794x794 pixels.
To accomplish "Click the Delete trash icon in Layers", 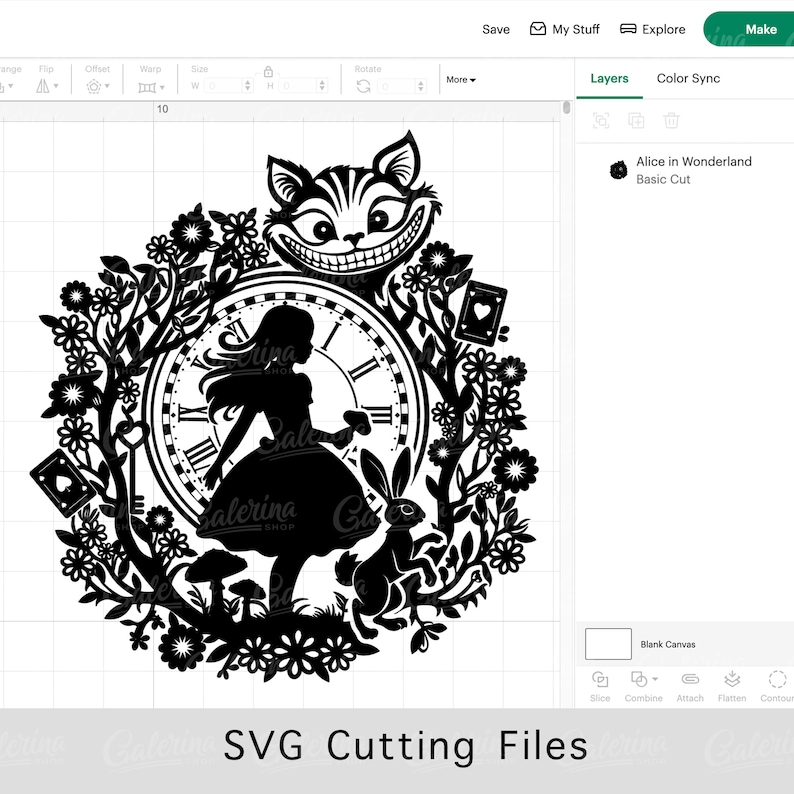I will click(671, 121).
